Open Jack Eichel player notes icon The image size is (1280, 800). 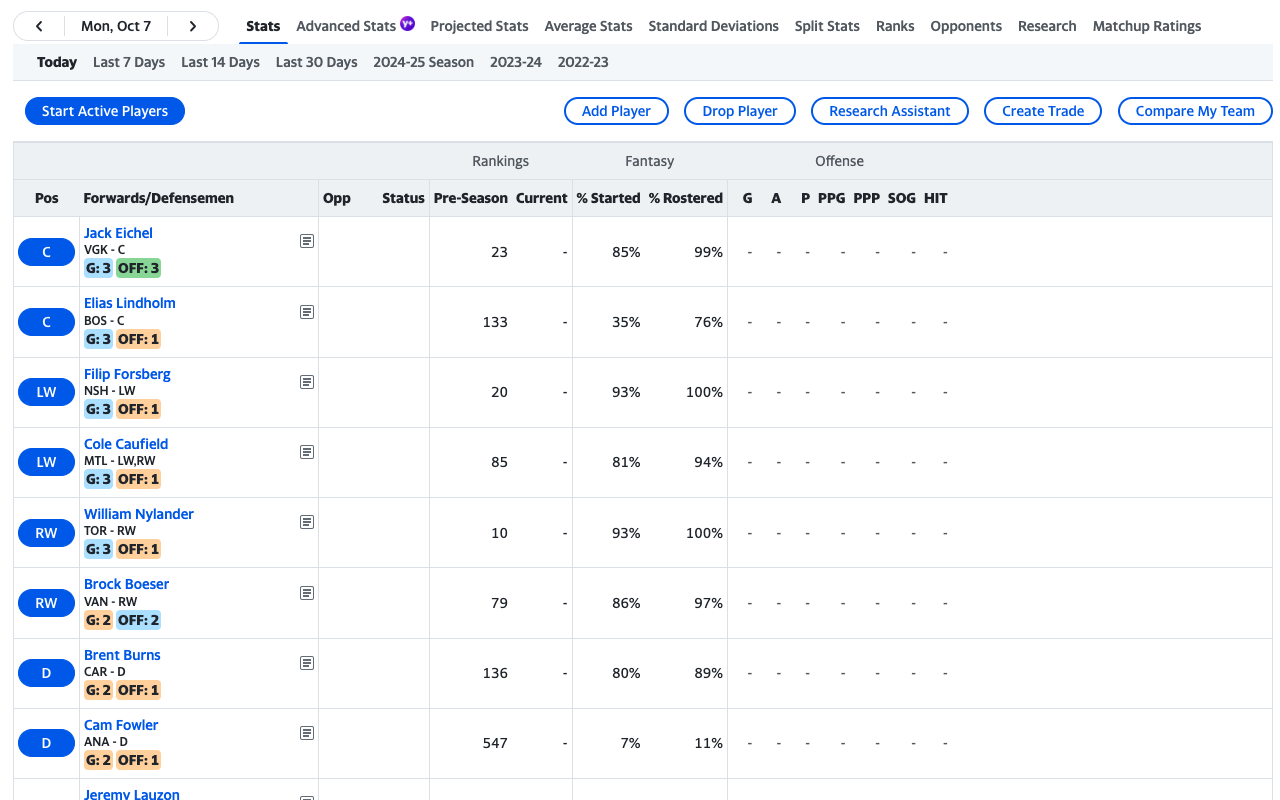pos(307,241)
